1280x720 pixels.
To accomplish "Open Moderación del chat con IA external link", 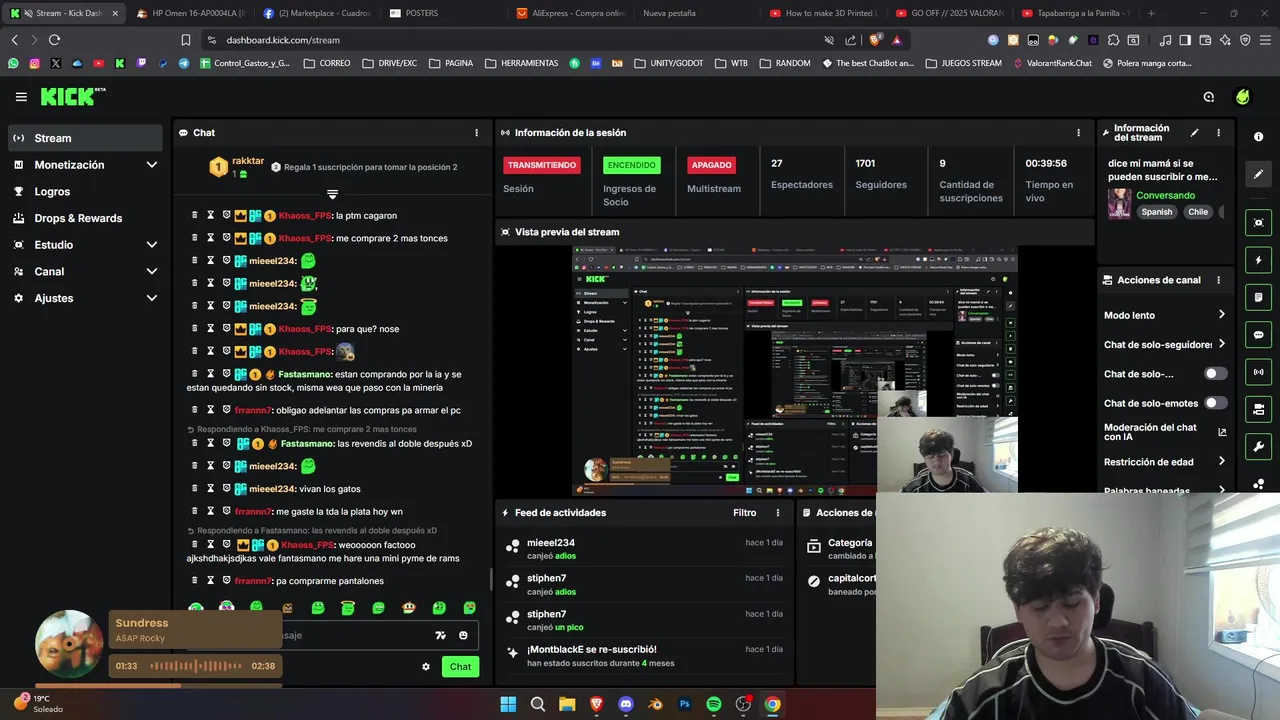I will pyautogui.click(x=1222, y=432).
